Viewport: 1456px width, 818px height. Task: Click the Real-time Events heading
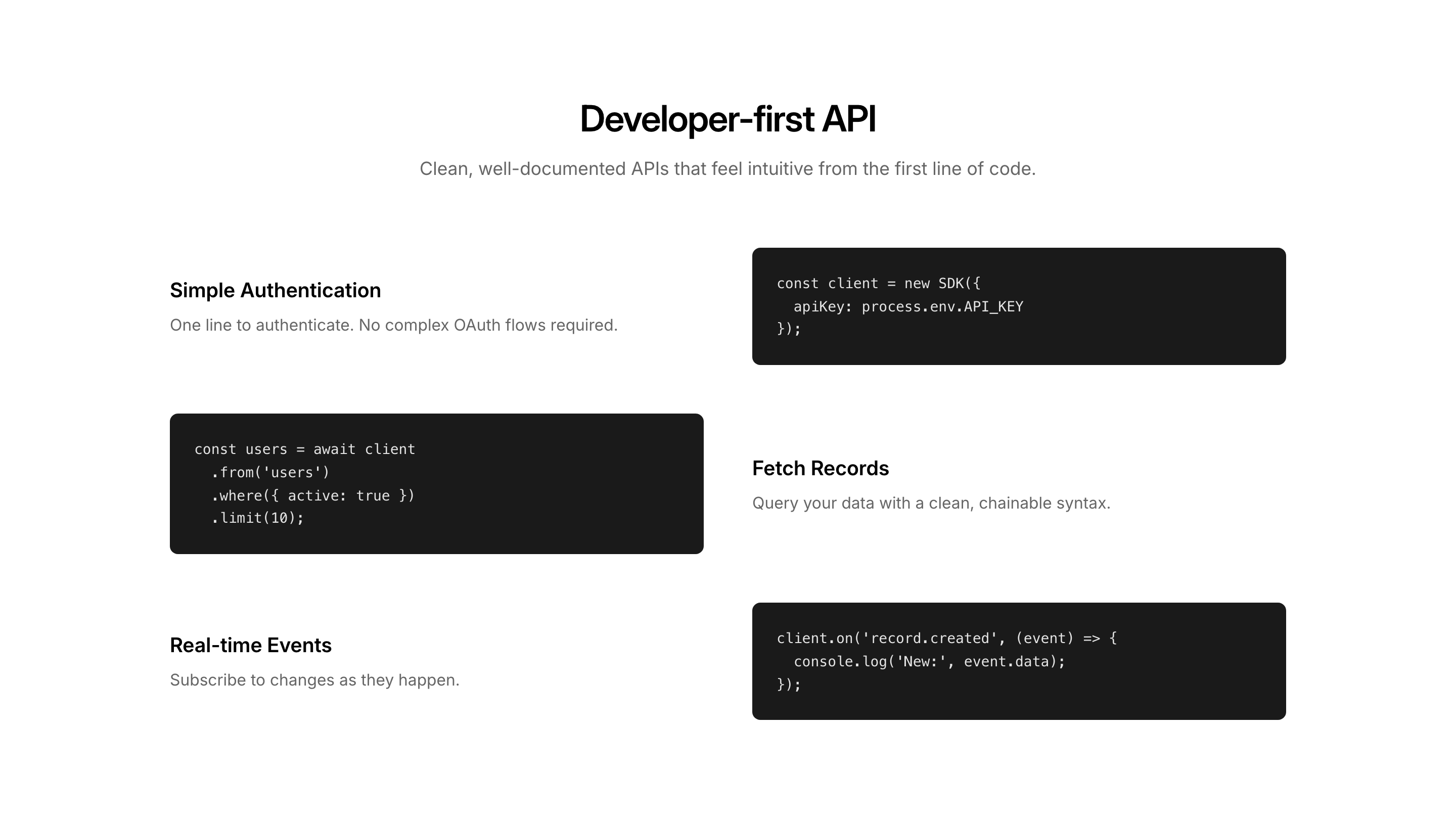(x=250, y=646)
